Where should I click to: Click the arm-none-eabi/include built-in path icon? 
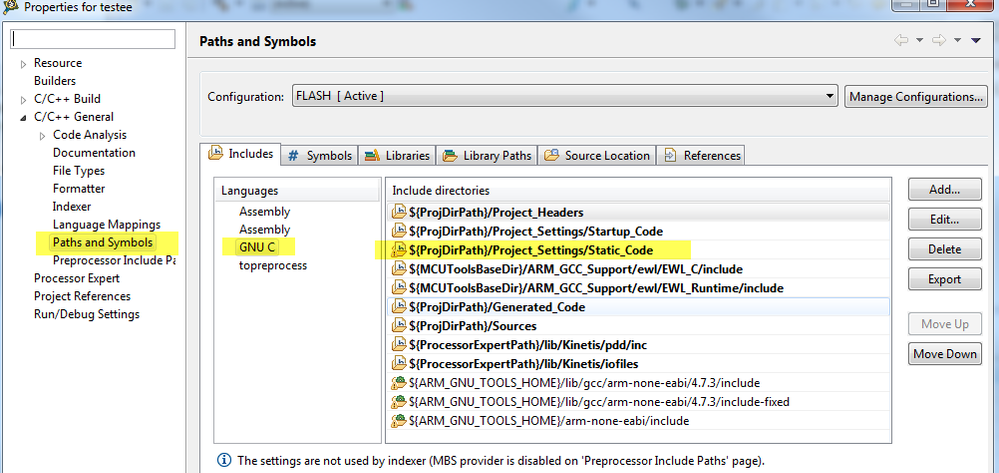399,421
